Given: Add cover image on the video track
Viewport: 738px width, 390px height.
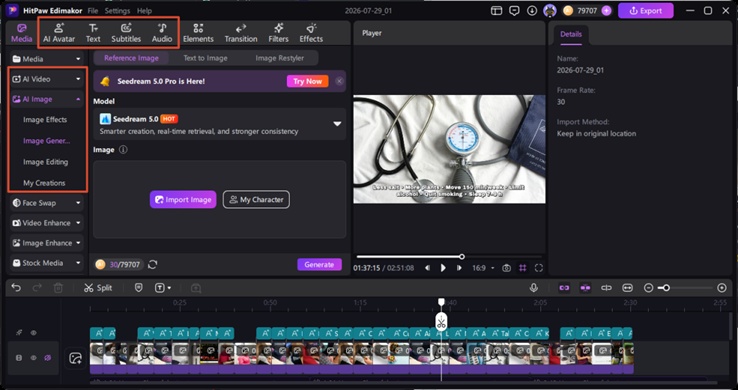Looking at the screenshot, I should pos(75,358).
